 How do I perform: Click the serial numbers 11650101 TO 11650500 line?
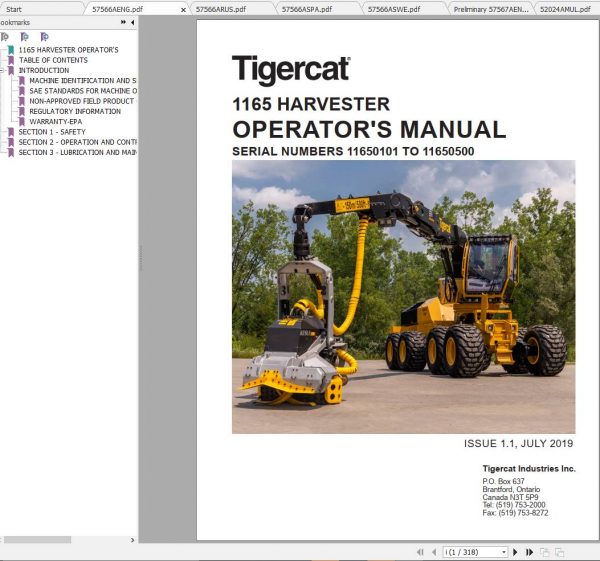click(353, 151)
